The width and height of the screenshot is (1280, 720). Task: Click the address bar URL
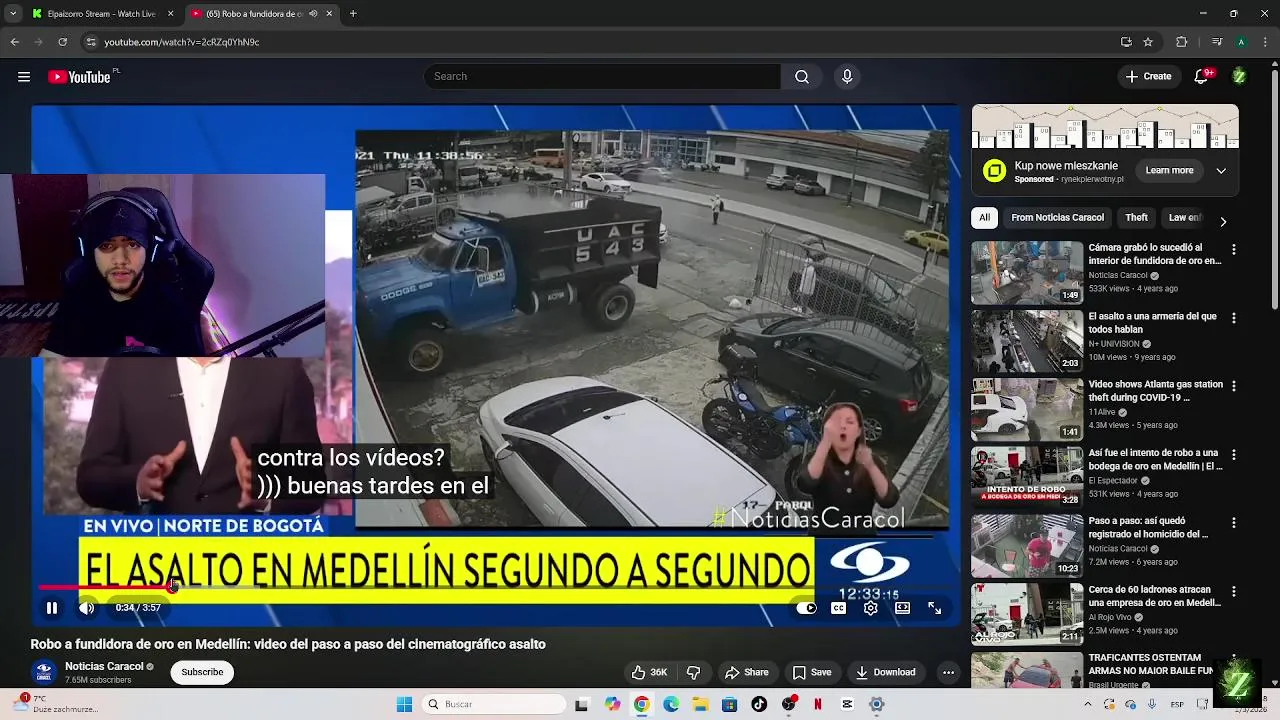pos(181,42)
